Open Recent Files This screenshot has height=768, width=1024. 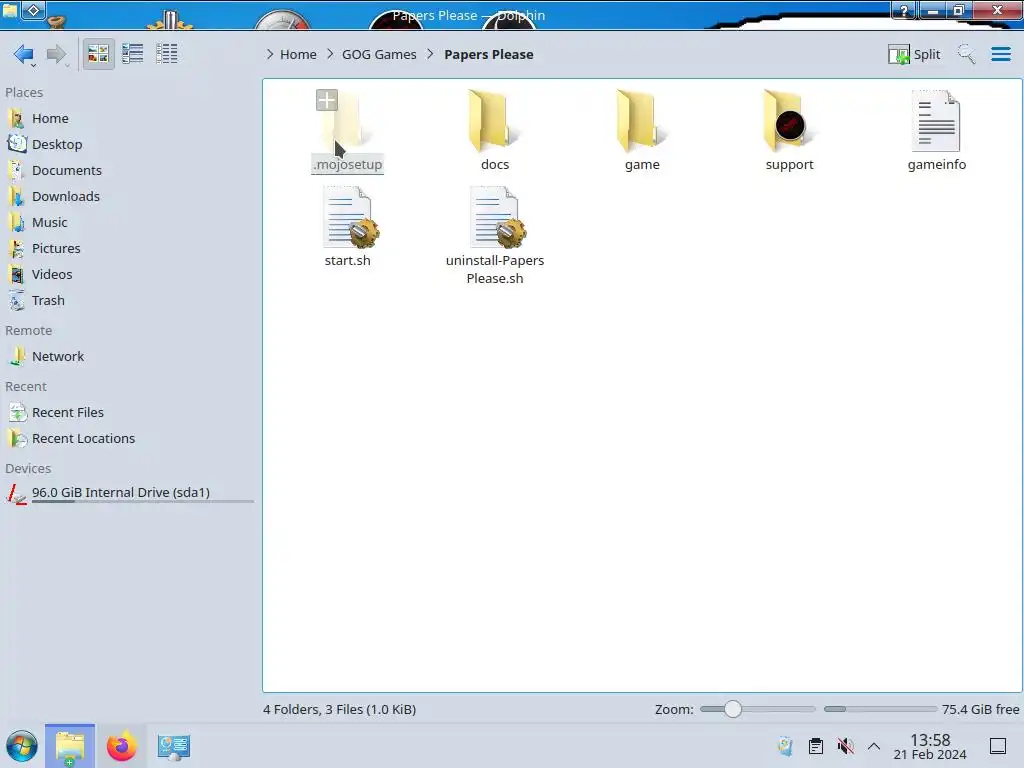click(68, 413)
